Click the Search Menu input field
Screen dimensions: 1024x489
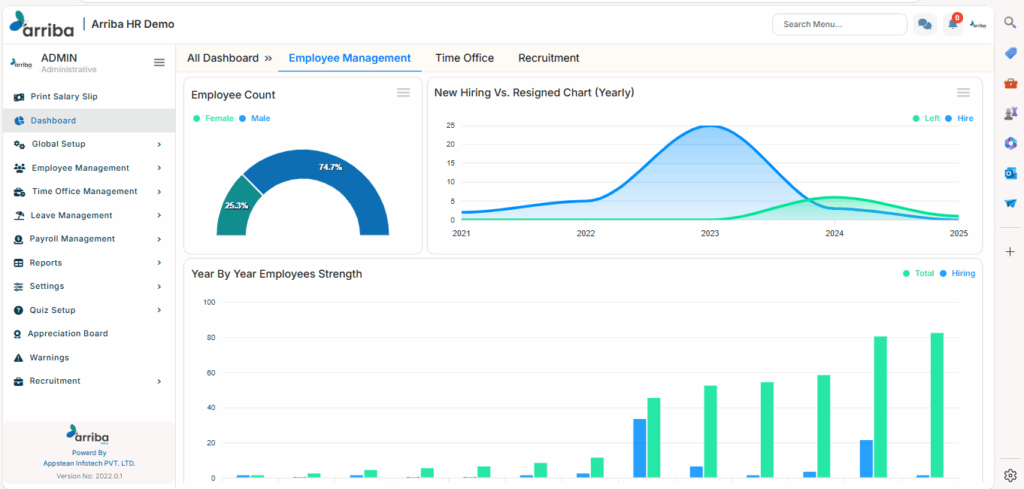[x=839, y=24]
